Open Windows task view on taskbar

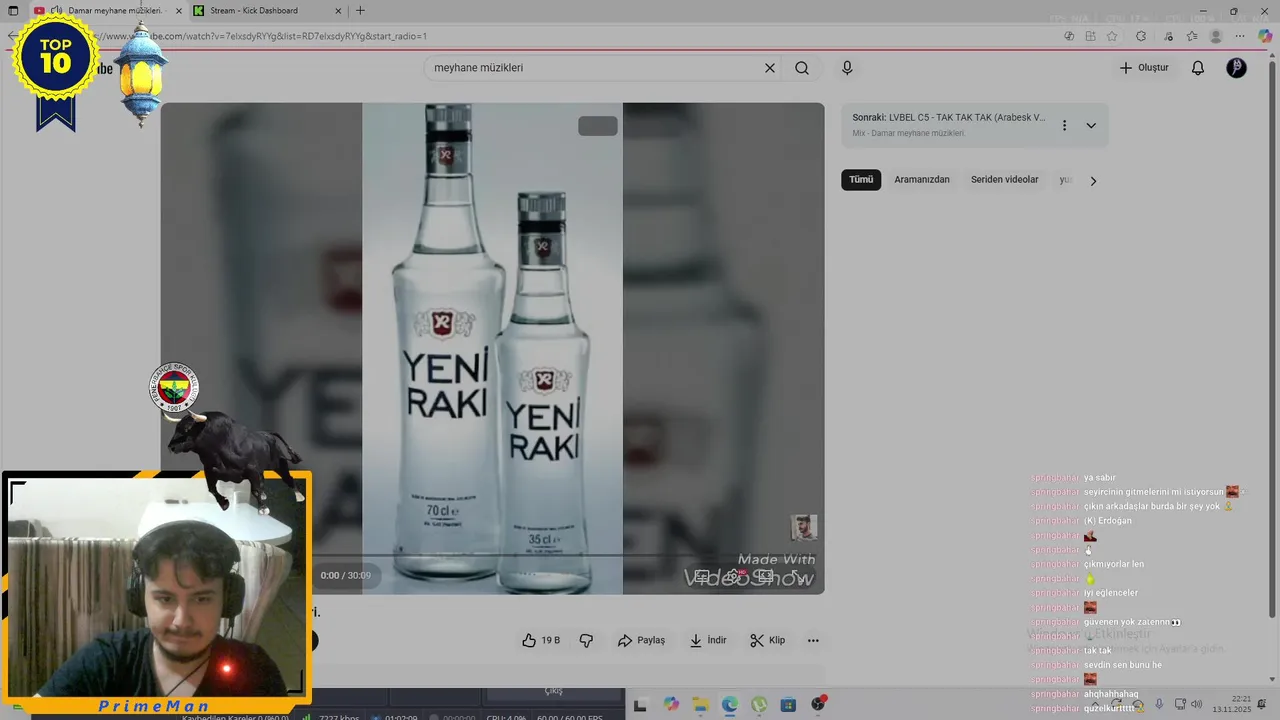coord(640,705)
